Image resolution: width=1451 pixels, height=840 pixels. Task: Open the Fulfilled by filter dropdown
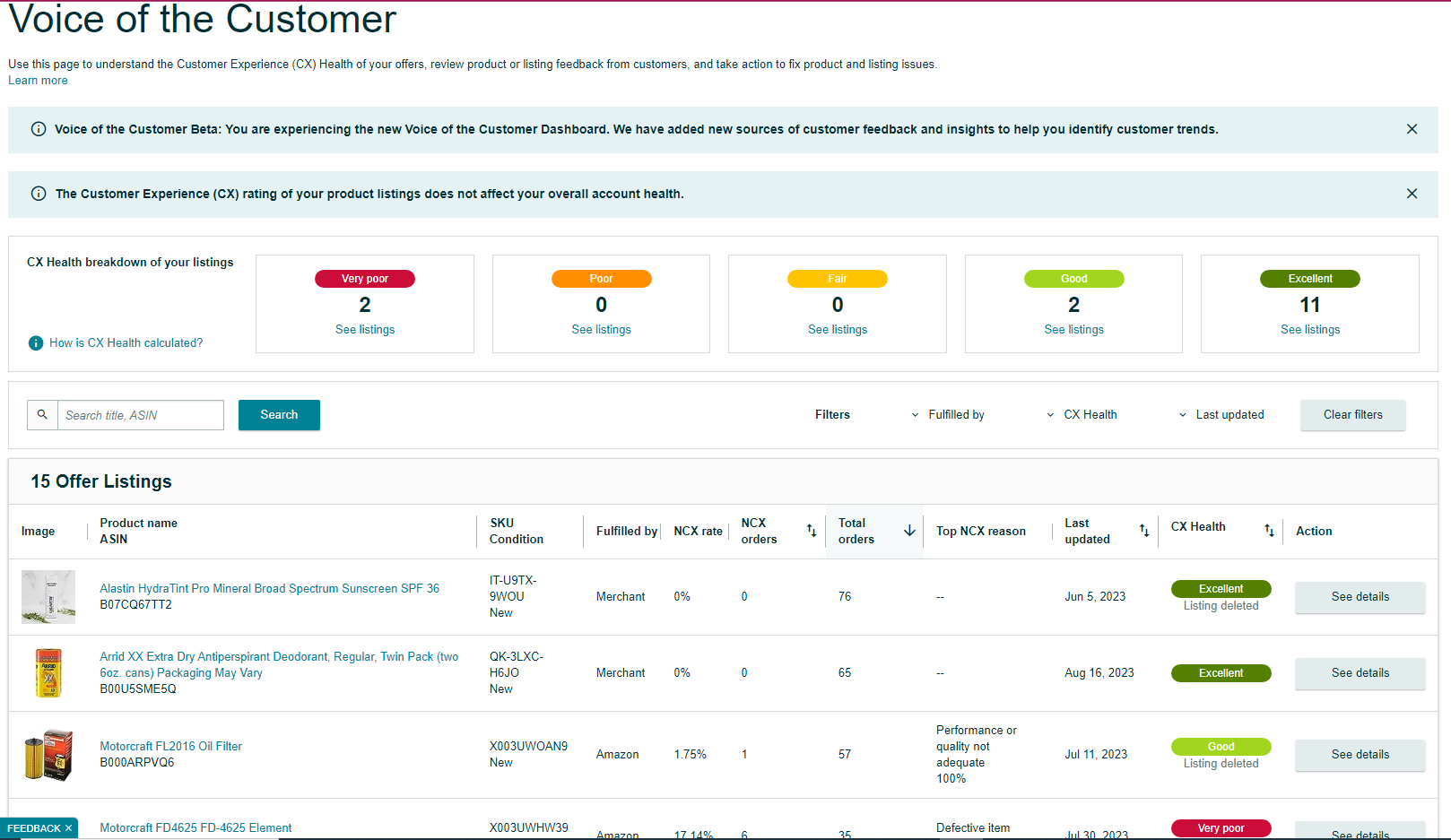[x=948, y=415]
